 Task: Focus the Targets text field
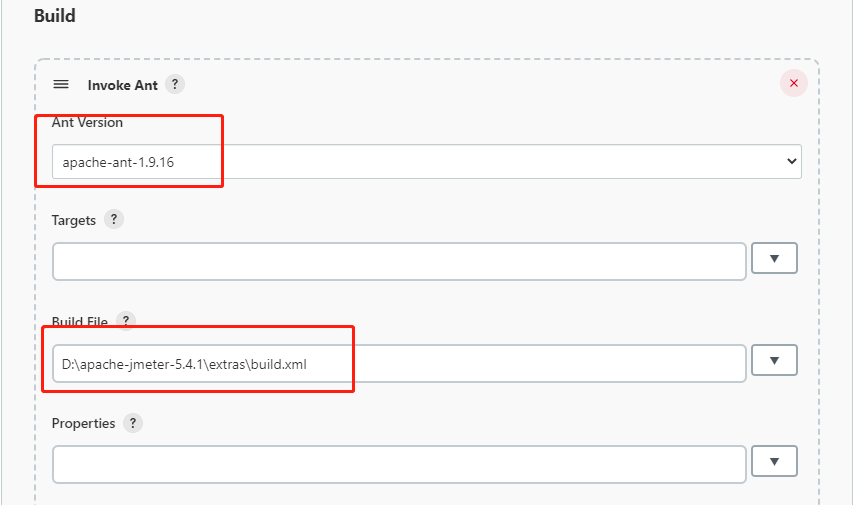coord(398,261)
